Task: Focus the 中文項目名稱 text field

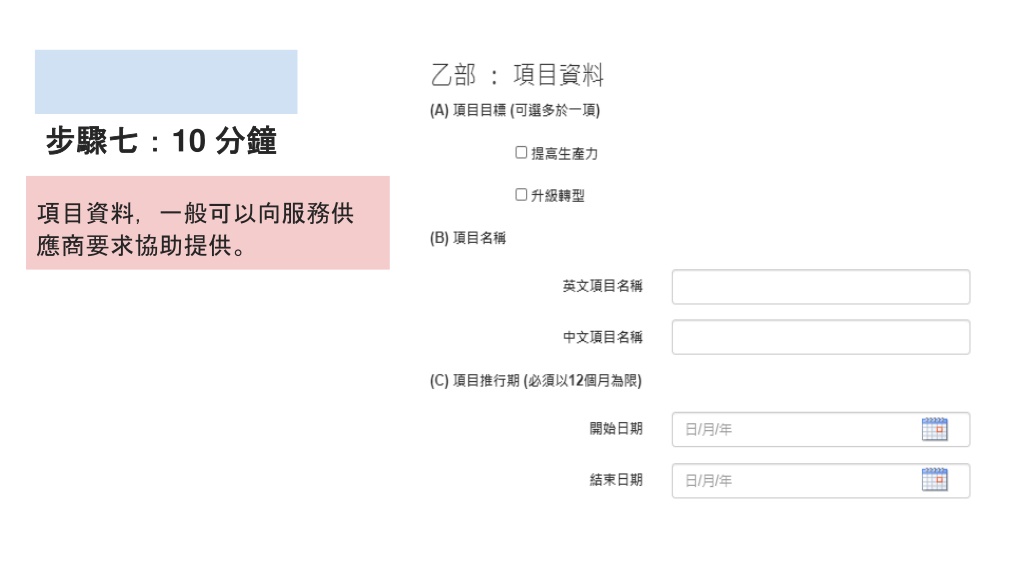Action: (x=821, y=337)
